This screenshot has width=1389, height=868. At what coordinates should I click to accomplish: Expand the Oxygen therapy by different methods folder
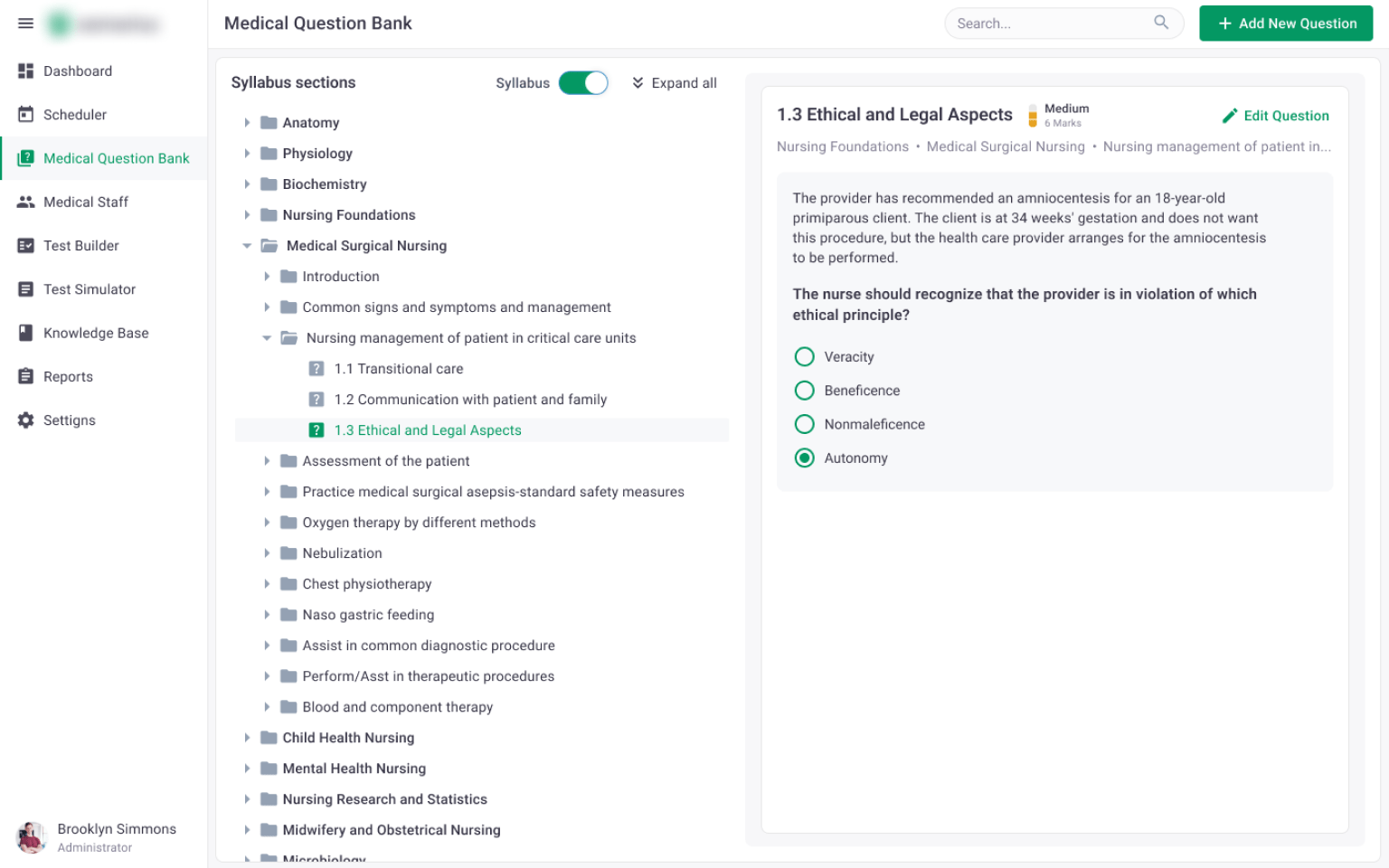click(267, 523)
